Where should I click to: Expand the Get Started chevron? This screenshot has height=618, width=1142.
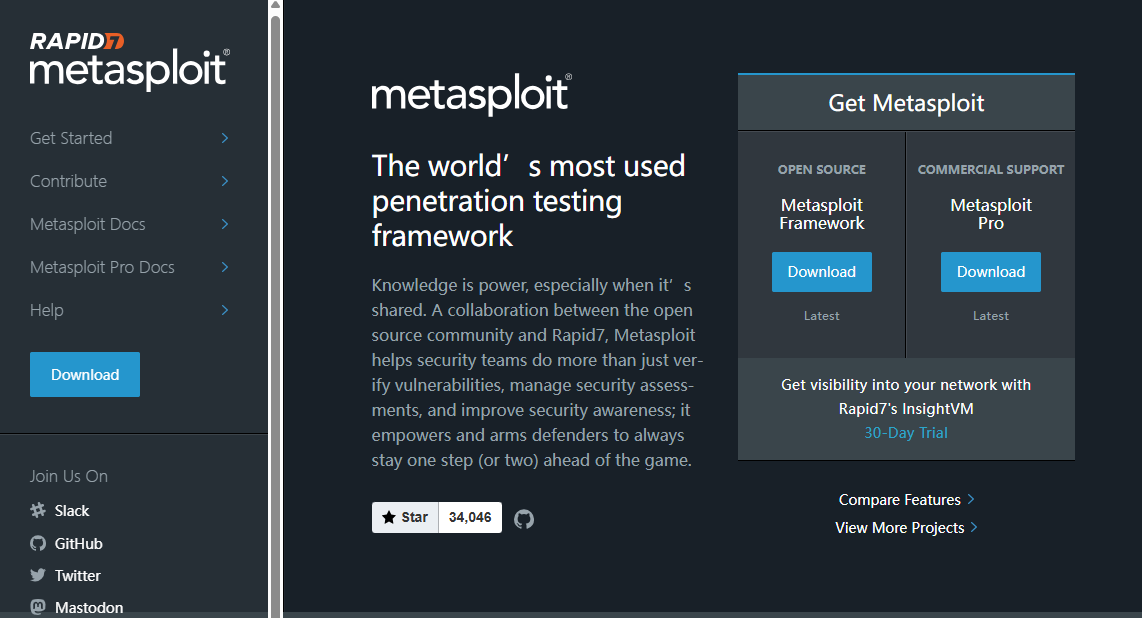tap(225, 138)
